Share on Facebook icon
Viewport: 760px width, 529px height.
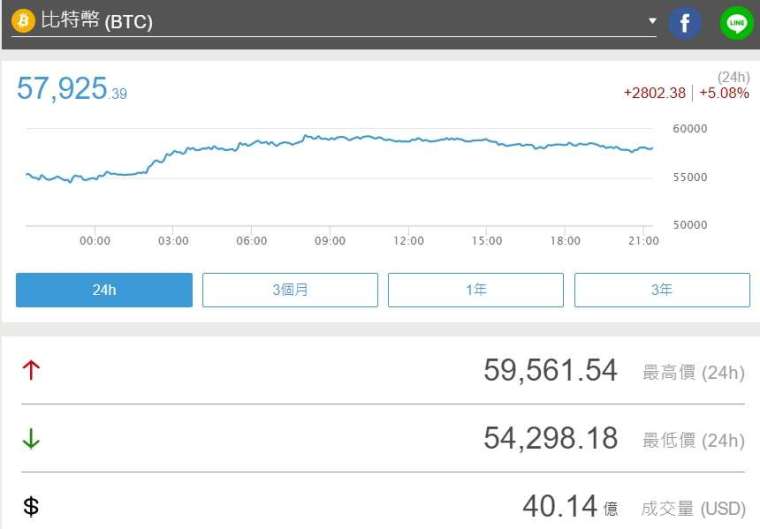pyautogui.click(x=684, y=23)
